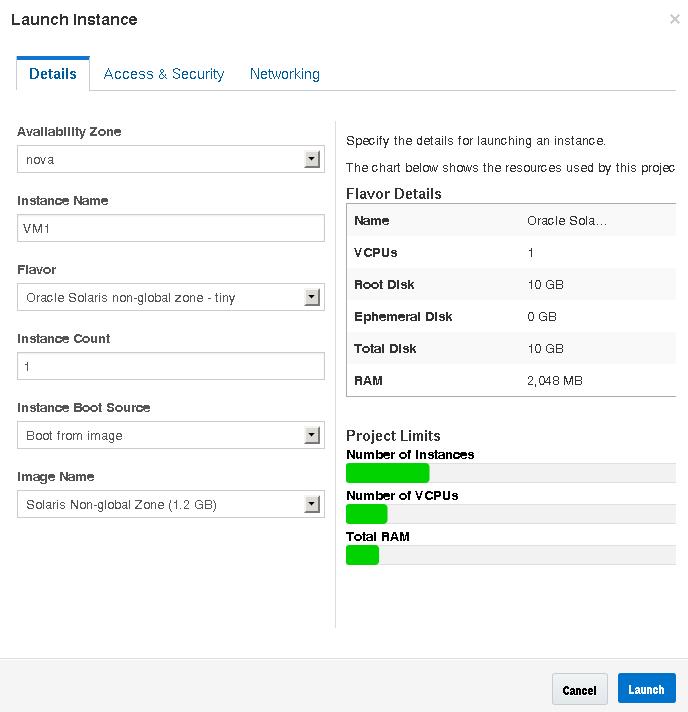688x712 pixels.
Task: Click the Number of Instances progress bar
Action: pyautogui.click(x=510, y=473)
